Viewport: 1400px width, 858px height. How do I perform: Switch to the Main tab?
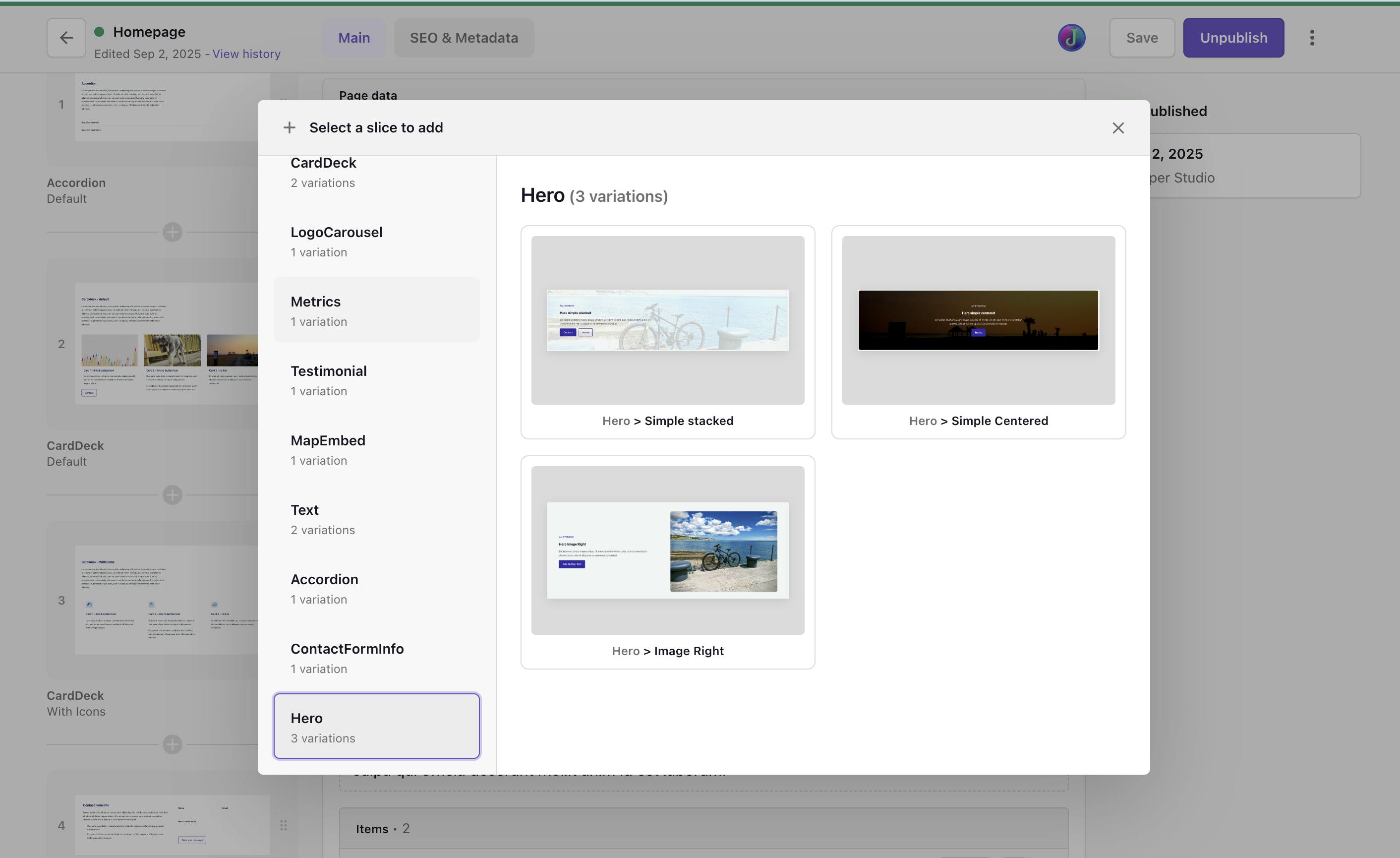click(x=354, y=38)
